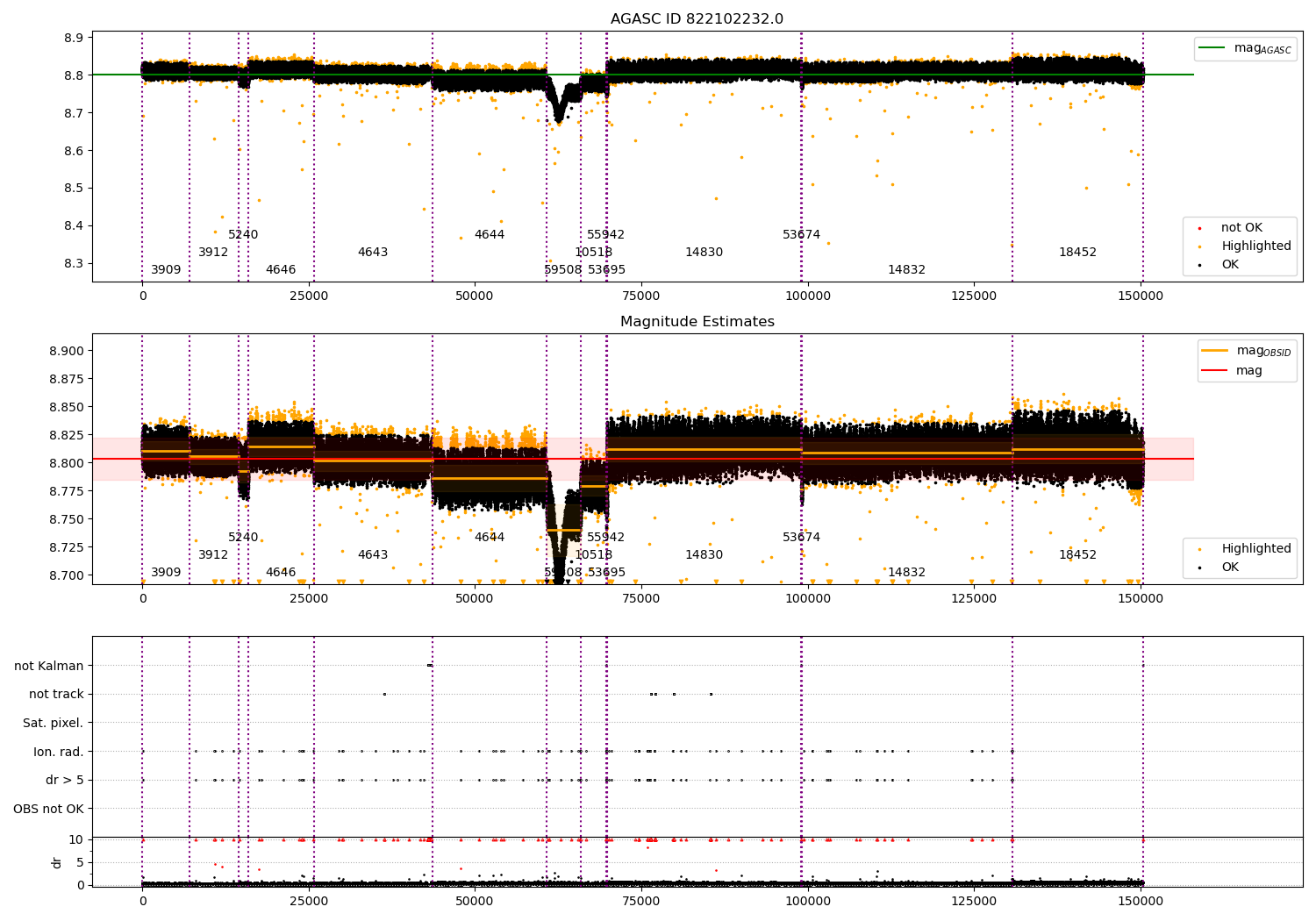The image size is (1316, 921).
Task: Click the 8.9 y-axis tick label
Action: point(74,38)
